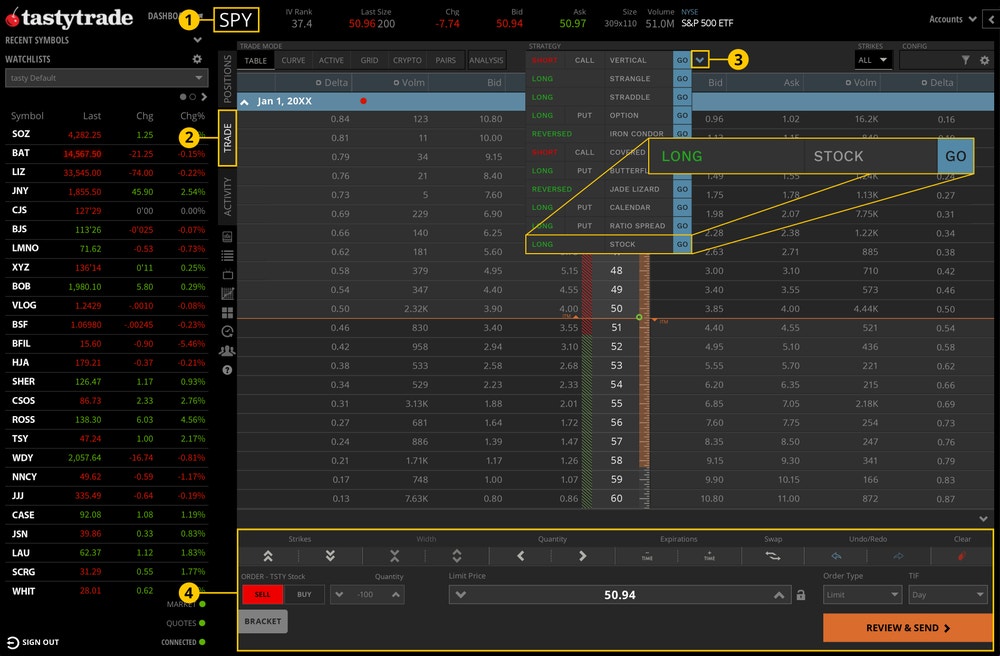Click the SPY symbol input field
Screen dimensions: 1000x656
pyautogui.click(x=236, y=20)
